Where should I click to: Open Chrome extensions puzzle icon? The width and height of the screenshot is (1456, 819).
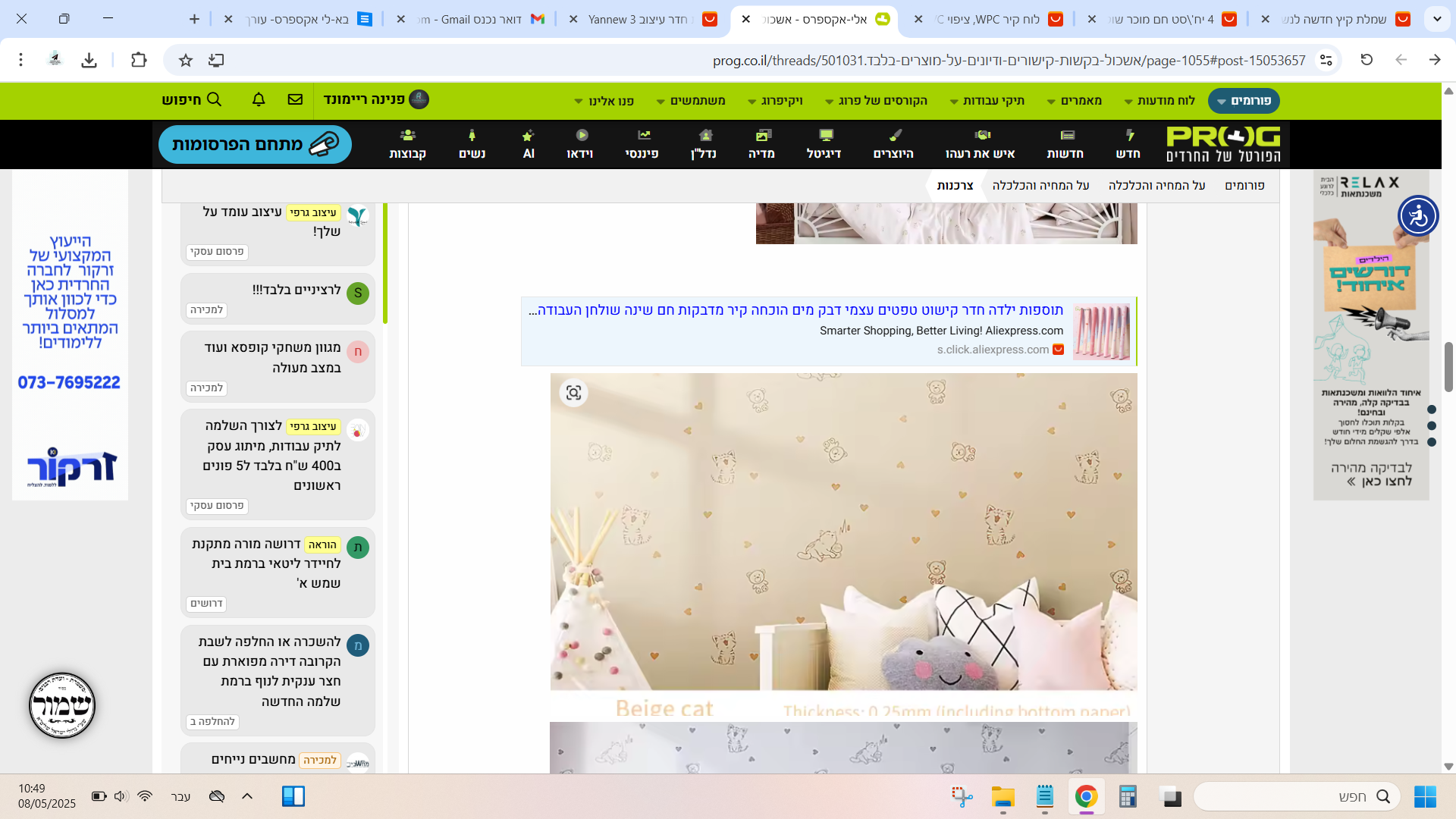139,60
